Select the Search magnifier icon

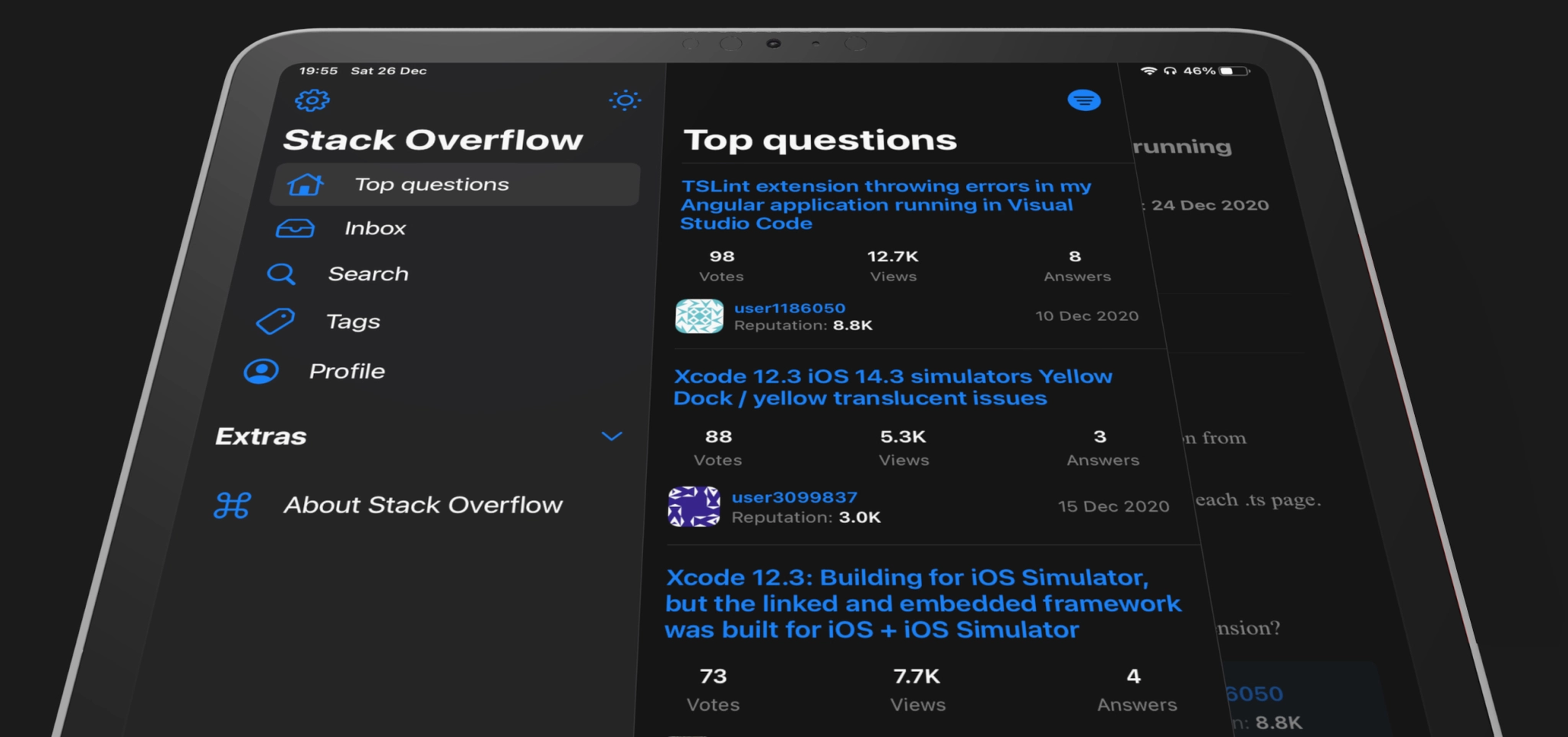[281, 274]
